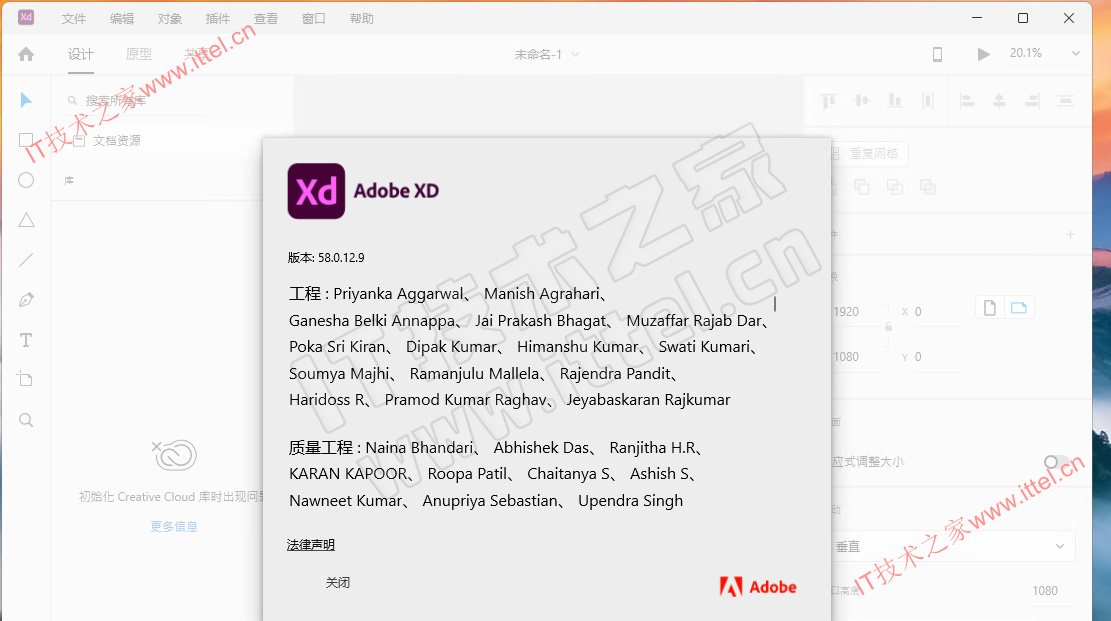Open the 文件 menu
This screenshot has width=1111, height=621.
click(74, 18)
